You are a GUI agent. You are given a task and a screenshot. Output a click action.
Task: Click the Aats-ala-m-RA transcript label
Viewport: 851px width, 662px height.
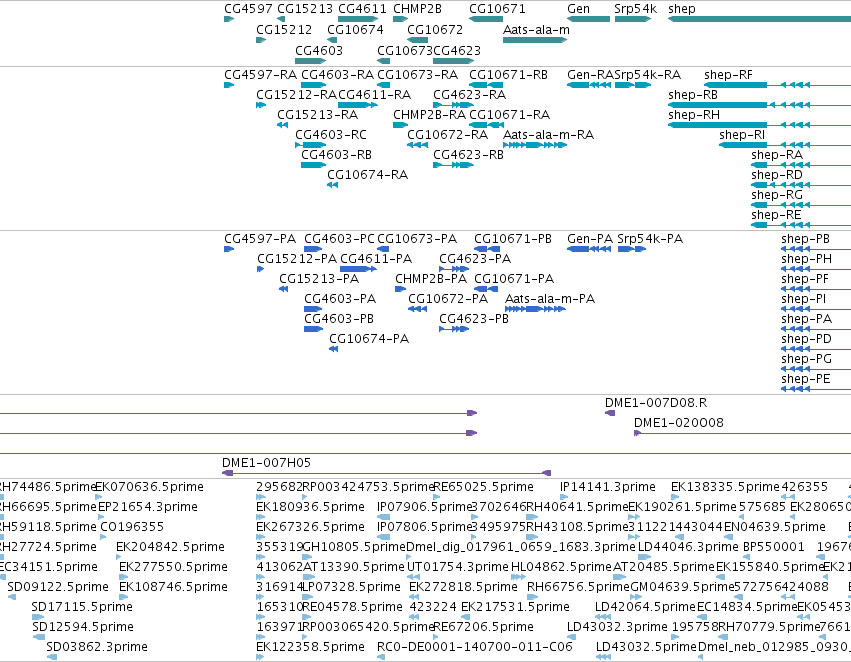pos(548,135)
